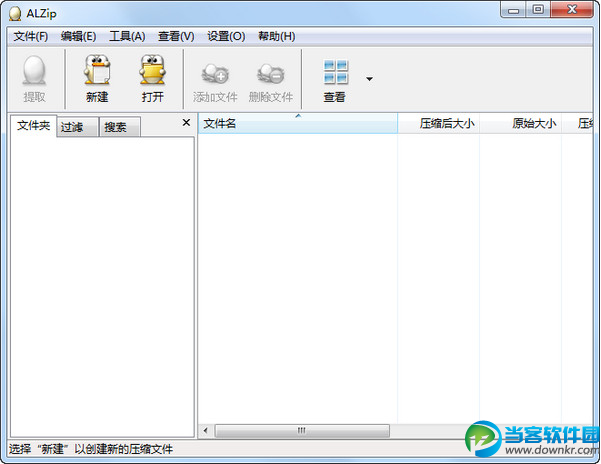Open an archive using 打开 icon

(153, 70)
